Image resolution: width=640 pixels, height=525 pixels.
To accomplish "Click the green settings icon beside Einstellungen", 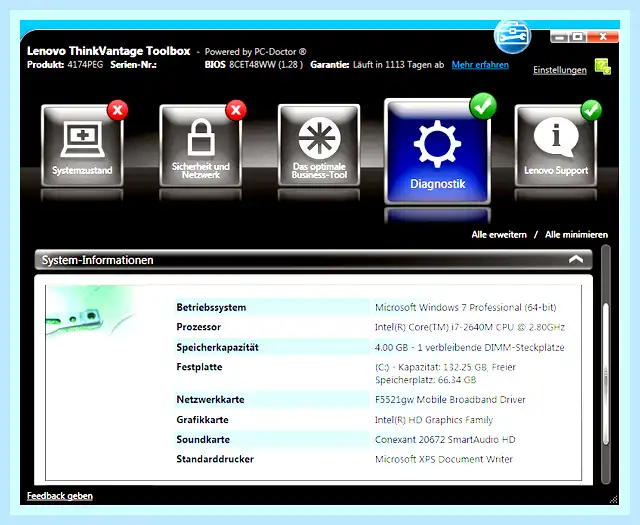I will [602, 67].
